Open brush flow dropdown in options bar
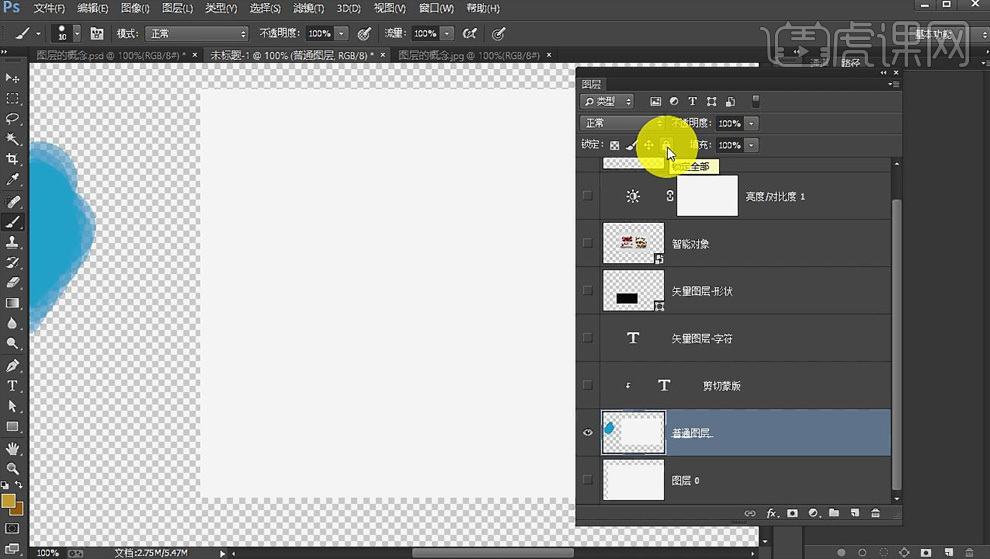The image size is (990, 559). [x=447, y=33]
